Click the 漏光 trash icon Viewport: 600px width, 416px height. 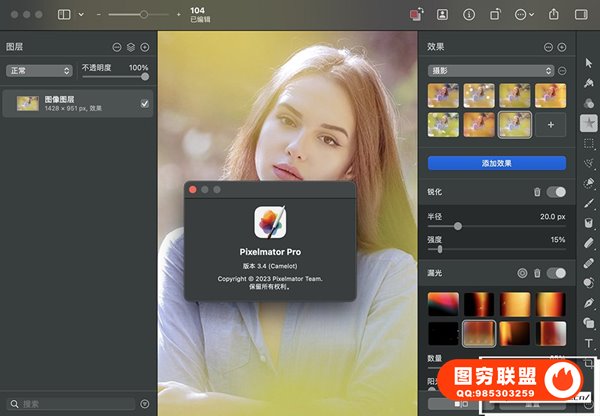[537, 273]
